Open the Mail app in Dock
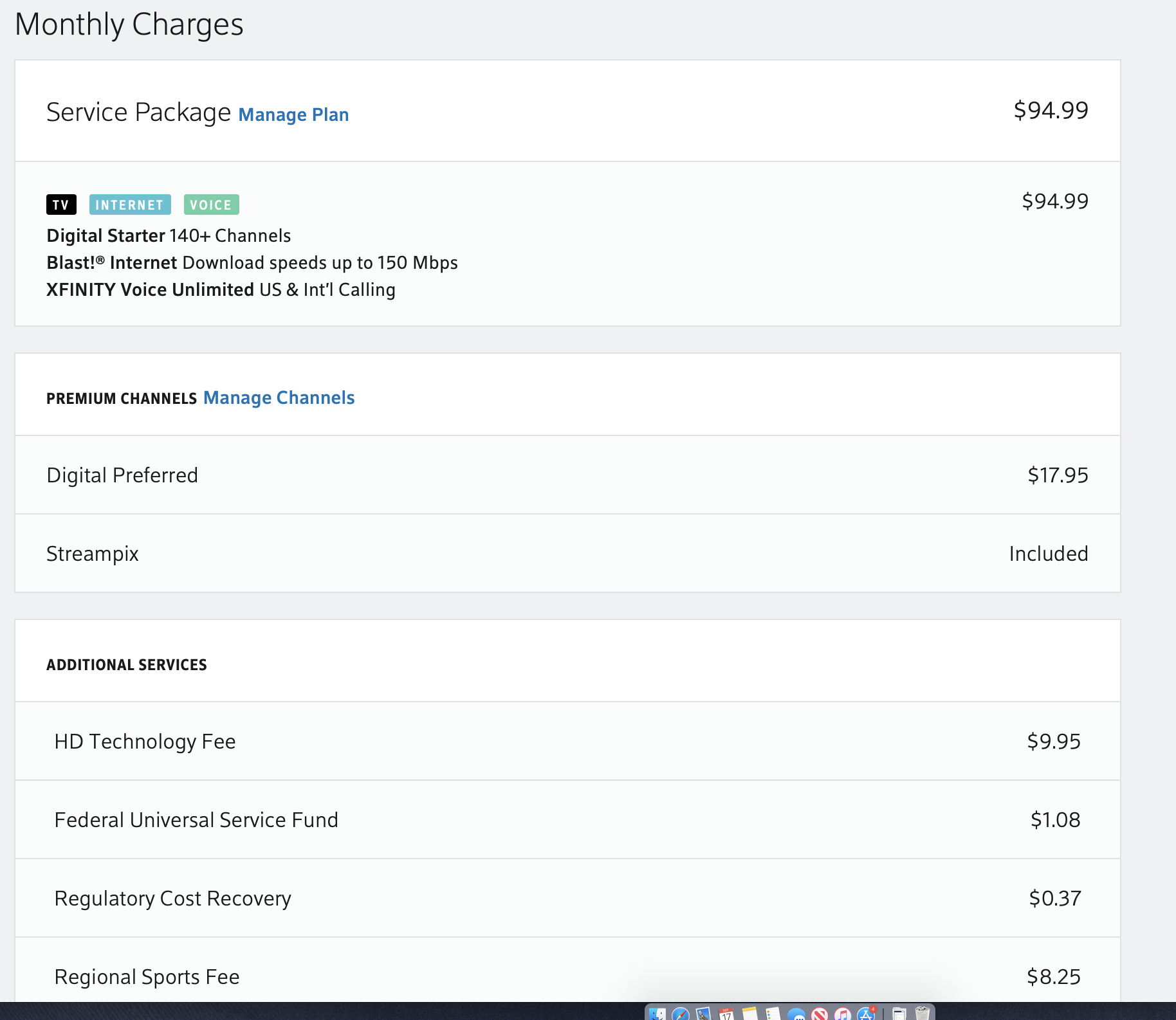 coord(703,1014)
